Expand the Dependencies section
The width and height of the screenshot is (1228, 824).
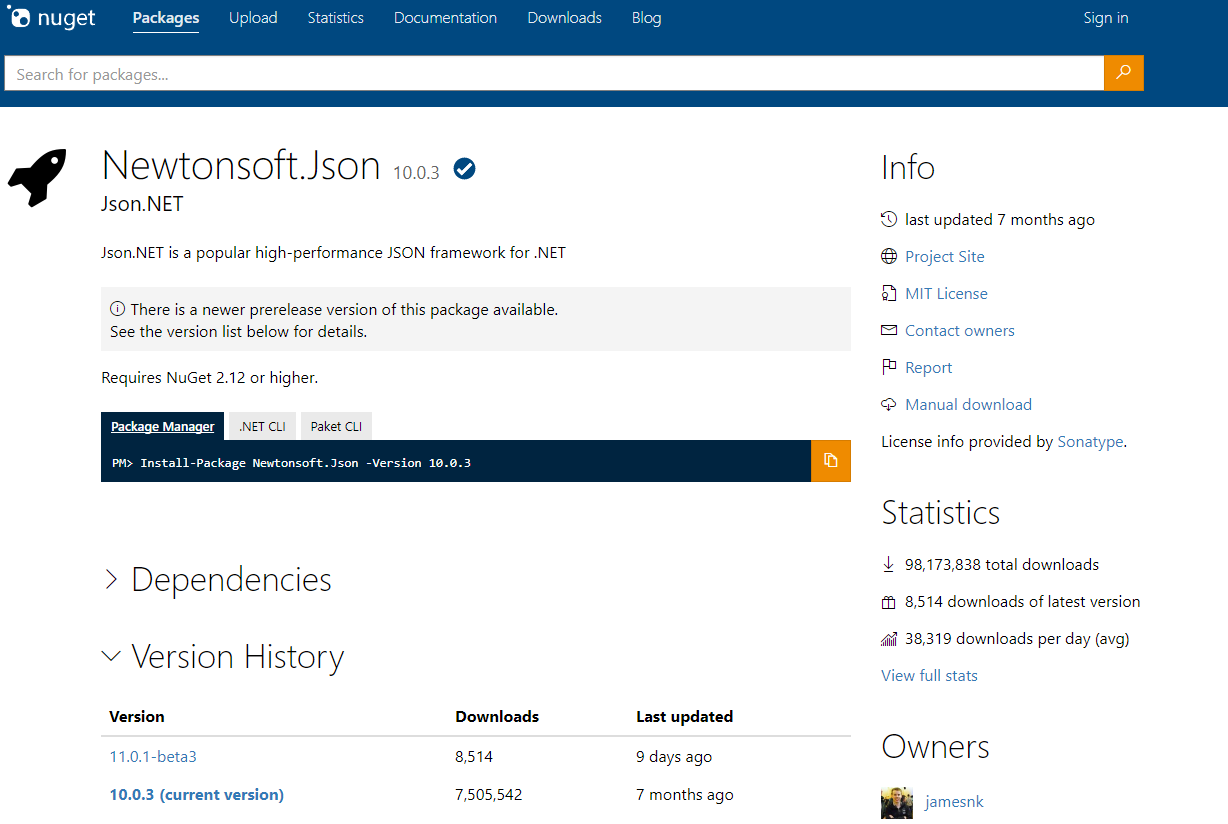(x=218, y=579)
